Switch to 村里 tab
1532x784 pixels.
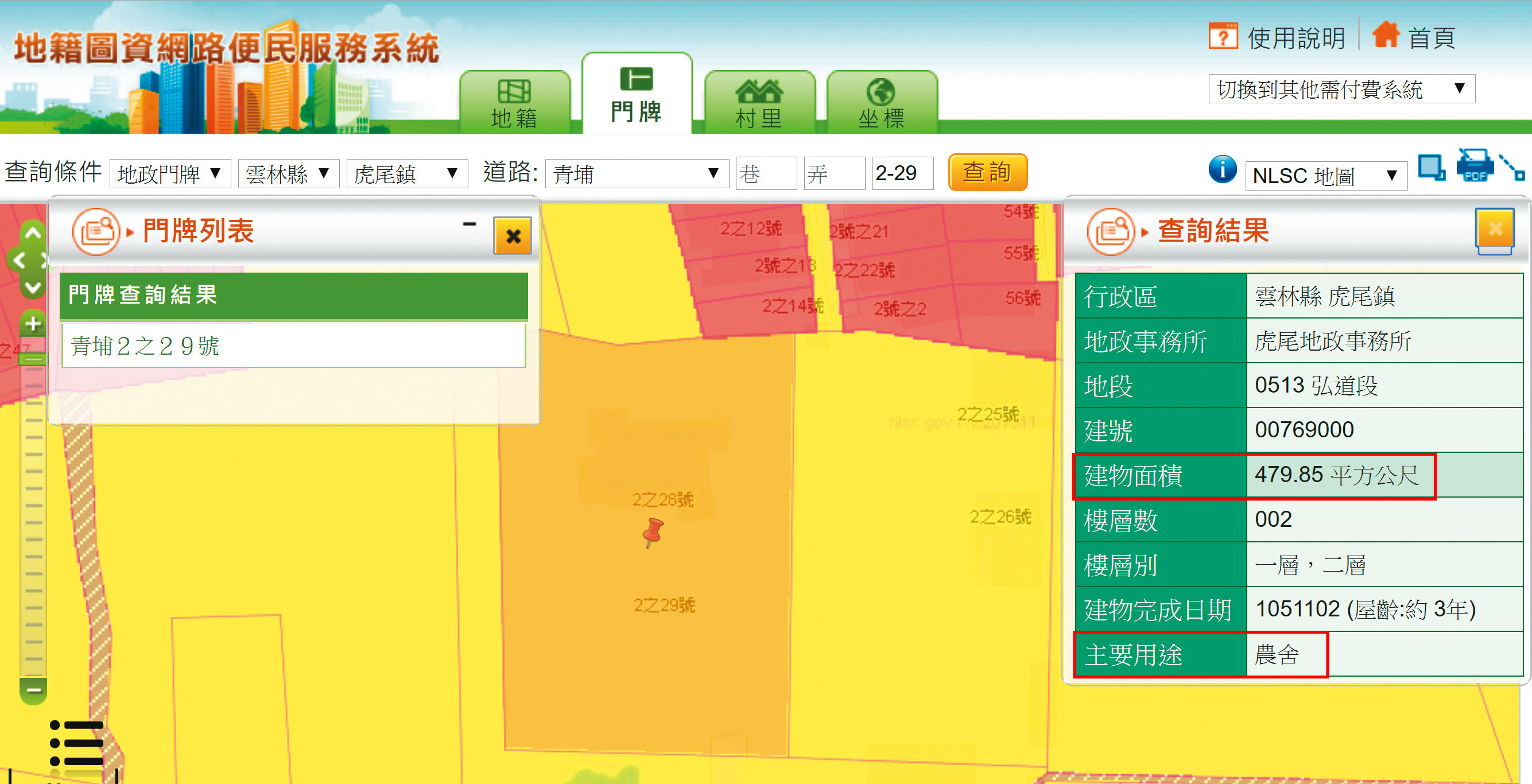(x=759, y=102)
